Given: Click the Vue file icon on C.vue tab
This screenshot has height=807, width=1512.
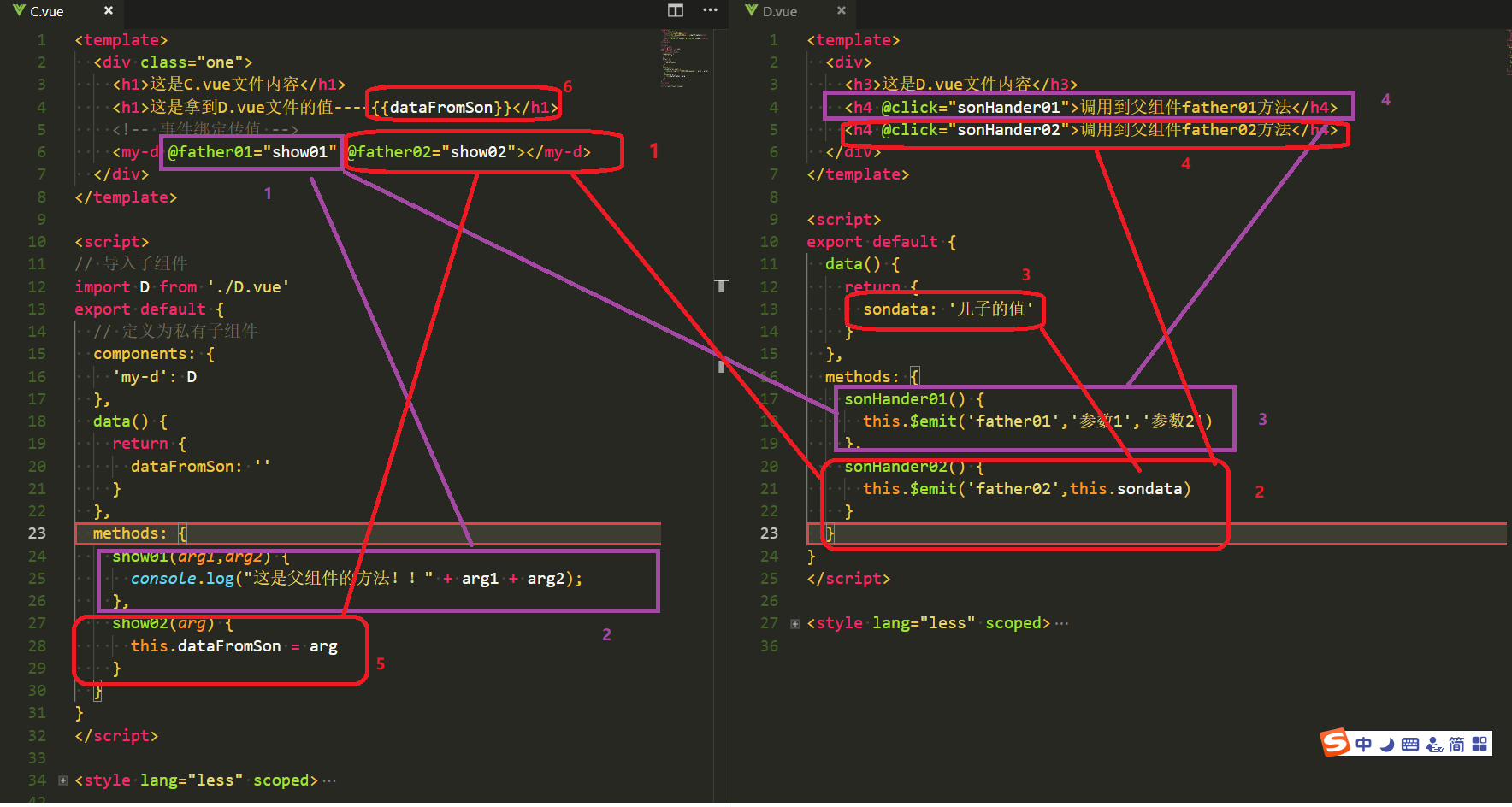Looking at the screenshot, I should click(x=19, y=11).
